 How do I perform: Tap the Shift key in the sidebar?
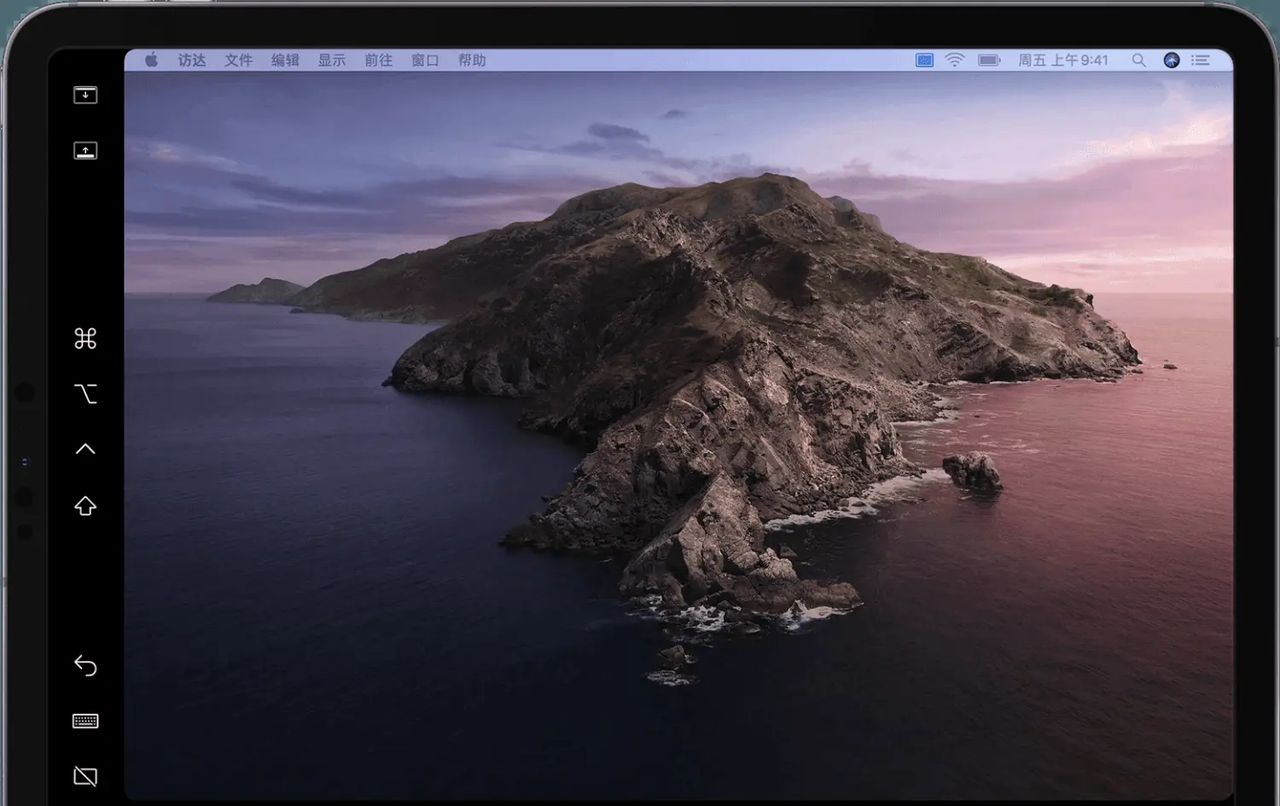[85, 506]
